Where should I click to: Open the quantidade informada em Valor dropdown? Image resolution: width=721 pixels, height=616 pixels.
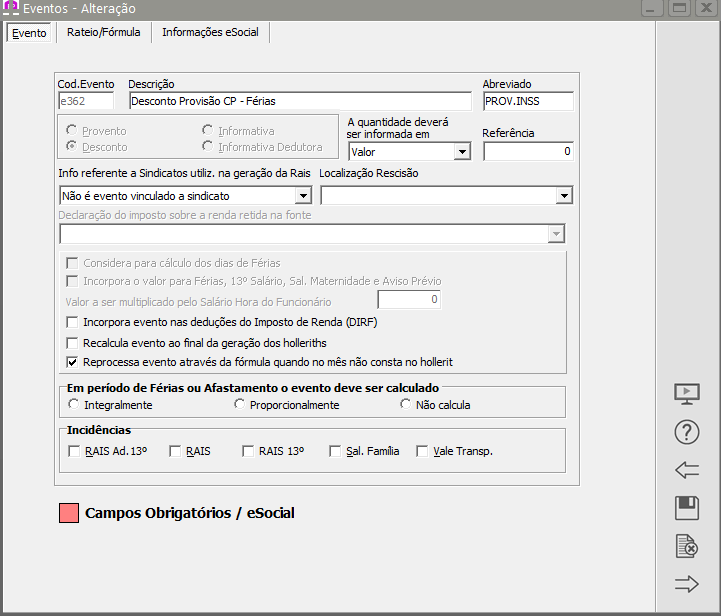point(461,152)
